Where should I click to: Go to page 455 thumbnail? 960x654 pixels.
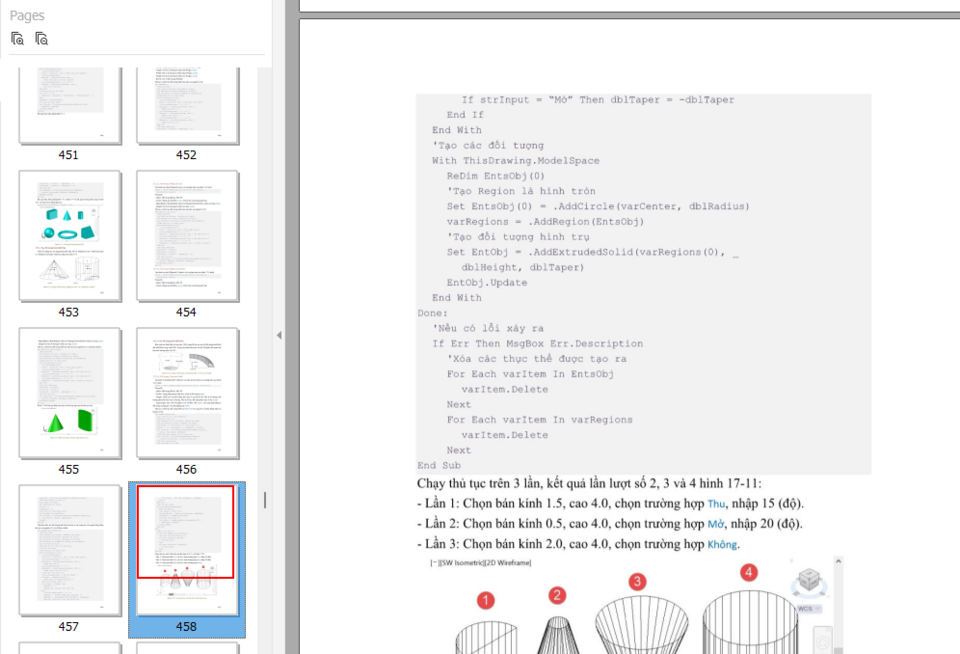(x=68, y=392)
